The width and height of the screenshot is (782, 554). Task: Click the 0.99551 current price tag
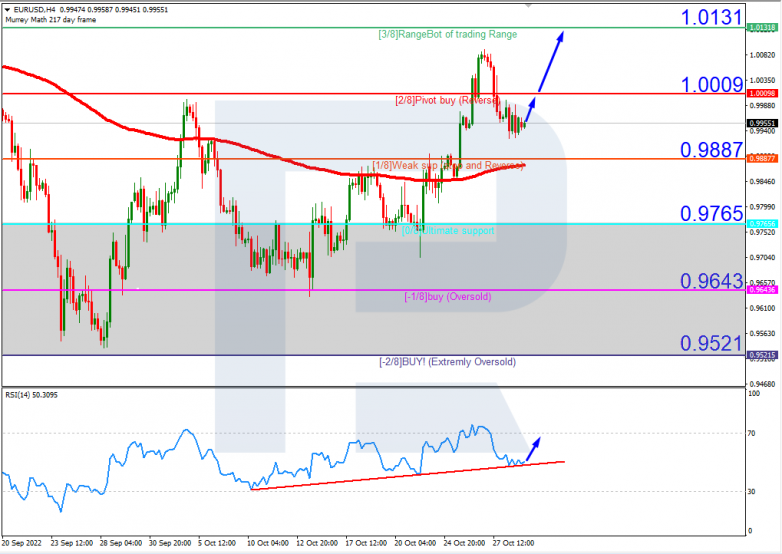763,123
